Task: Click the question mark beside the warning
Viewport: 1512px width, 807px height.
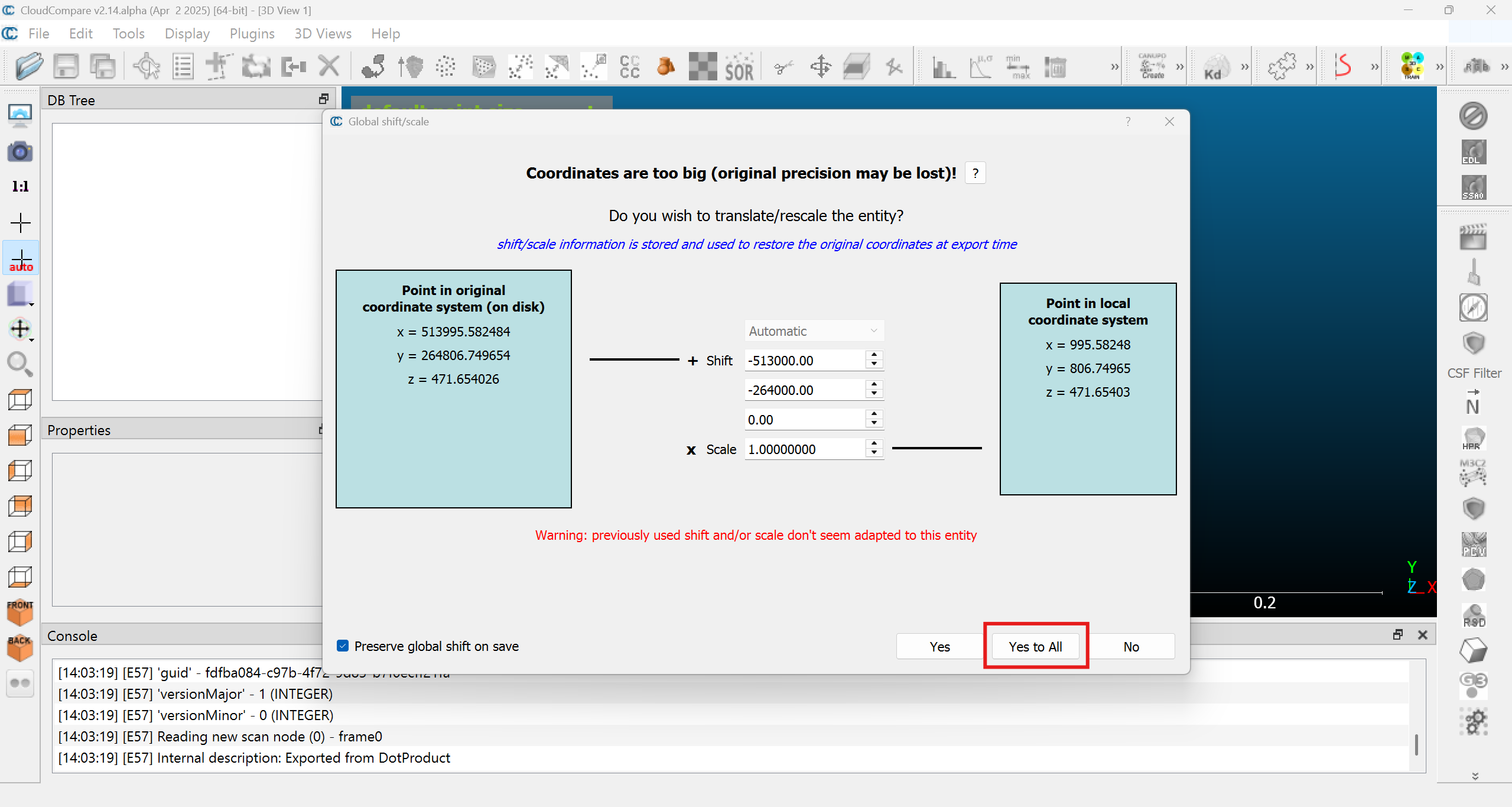Action: point(975,173)
